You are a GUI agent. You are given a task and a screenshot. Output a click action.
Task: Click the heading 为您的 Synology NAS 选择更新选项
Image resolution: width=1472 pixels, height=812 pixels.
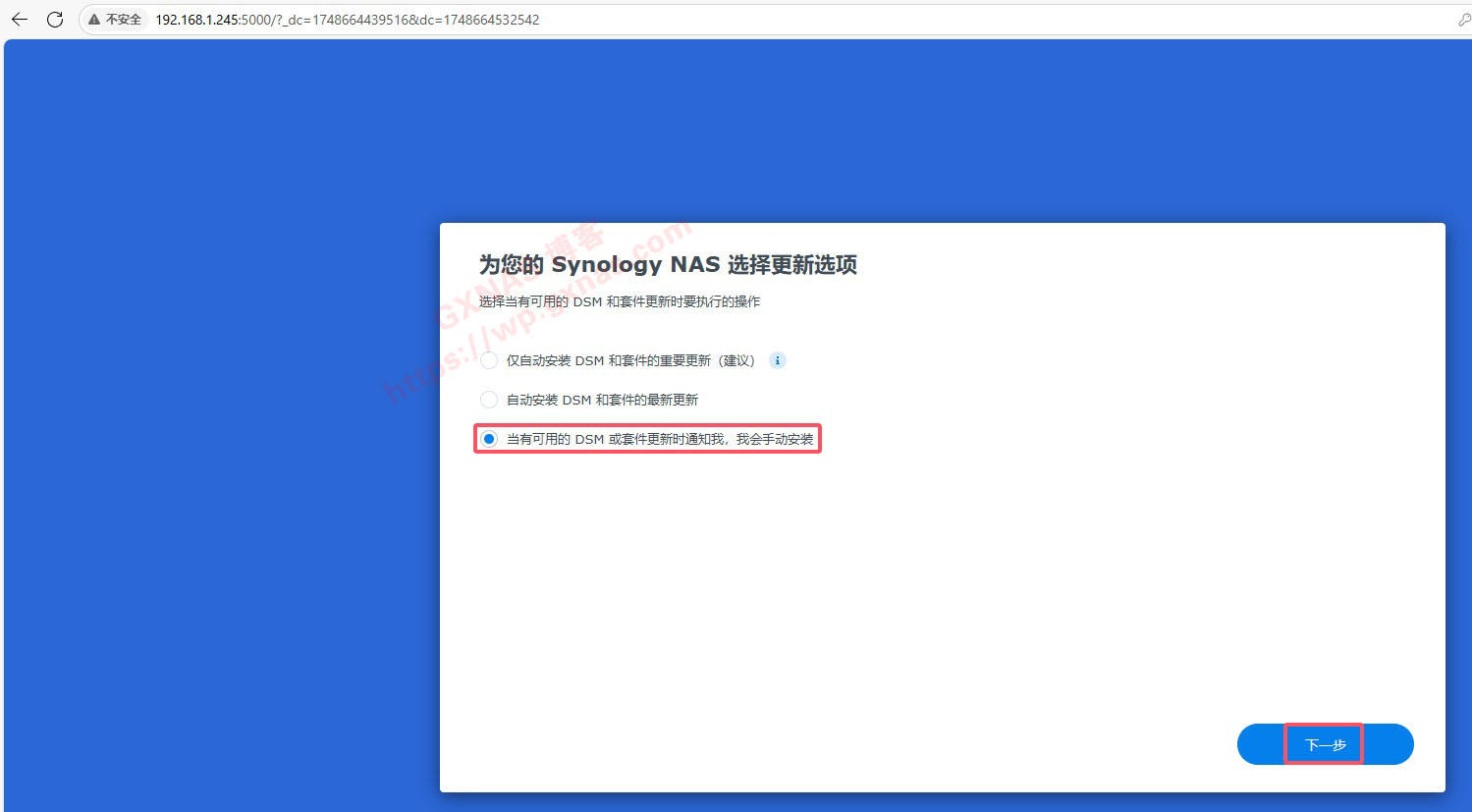[x=668, y=265]
